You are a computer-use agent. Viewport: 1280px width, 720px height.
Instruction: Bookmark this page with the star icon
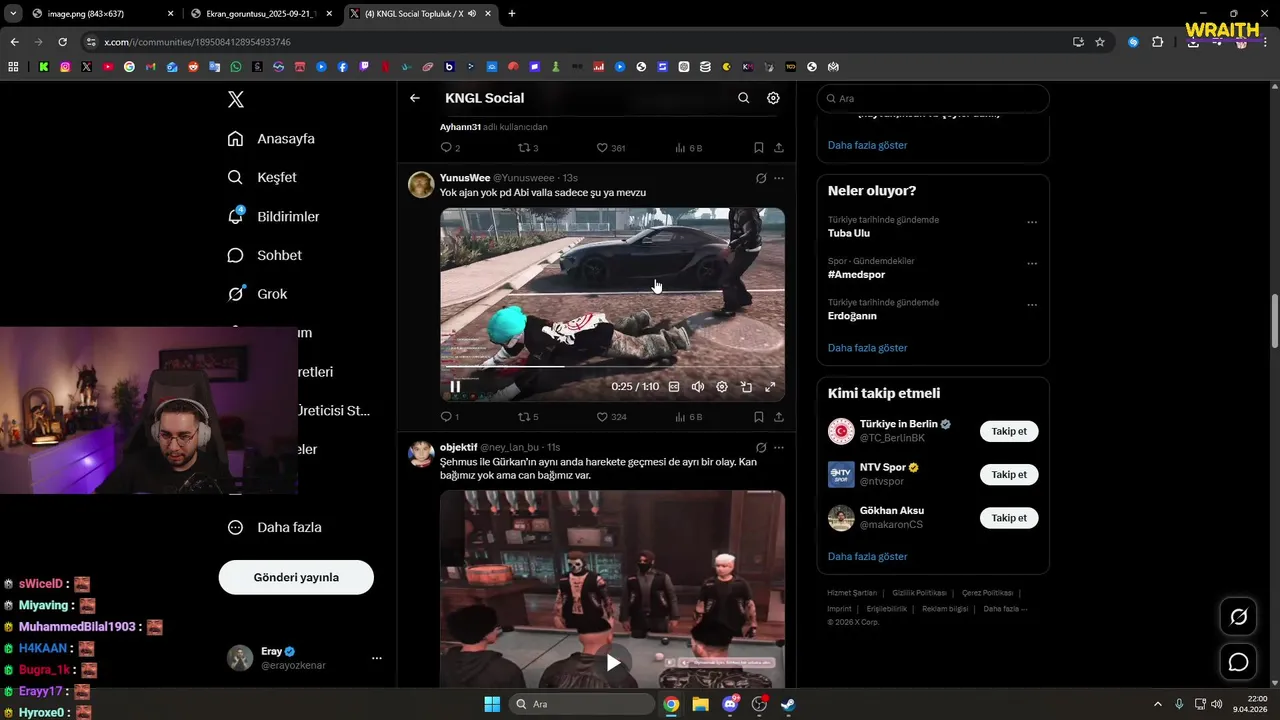[x=1100, y=42]
